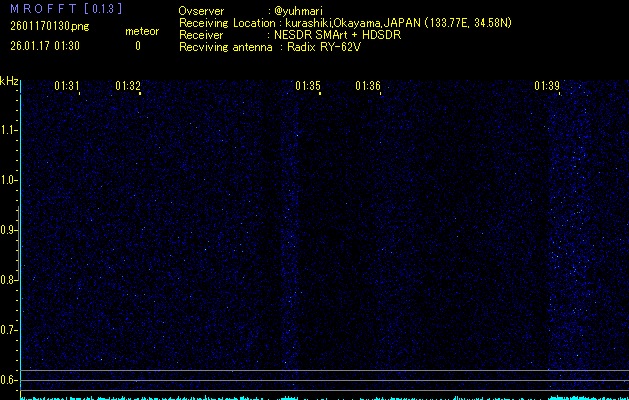
Task: Click the date stamp 26.01.17 01:30
Action: 45,46
